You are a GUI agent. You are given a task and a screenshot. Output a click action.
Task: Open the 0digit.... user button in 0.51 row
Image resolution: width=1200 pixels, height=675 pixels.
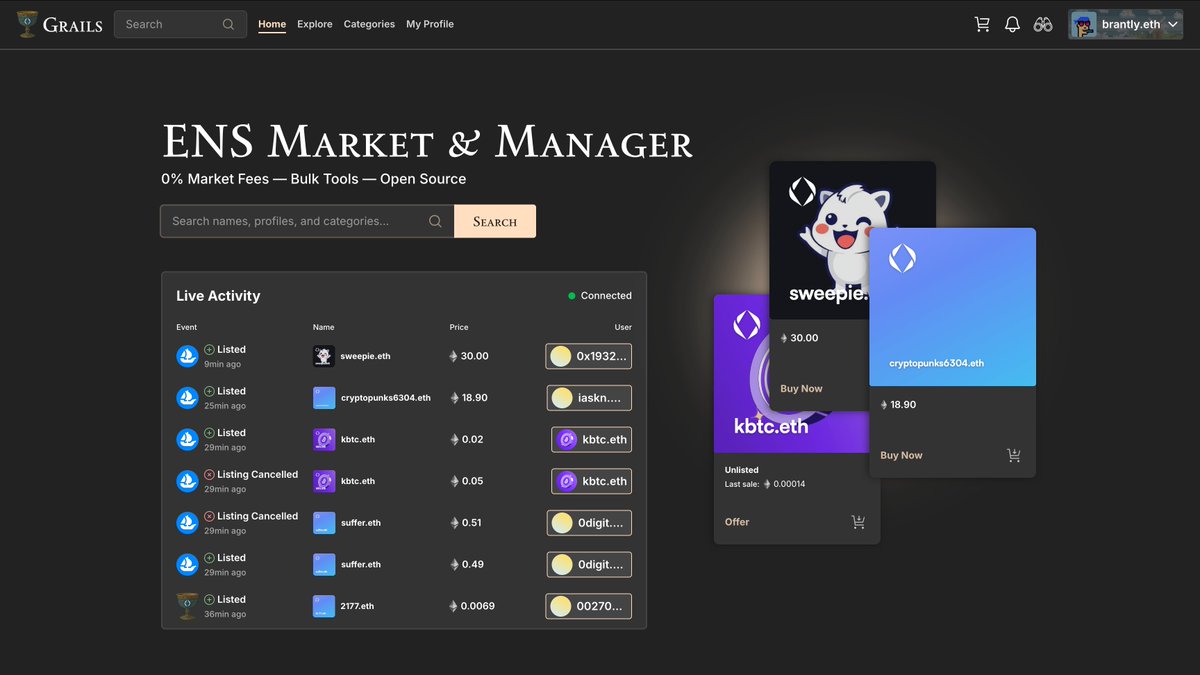click(589, 523)
